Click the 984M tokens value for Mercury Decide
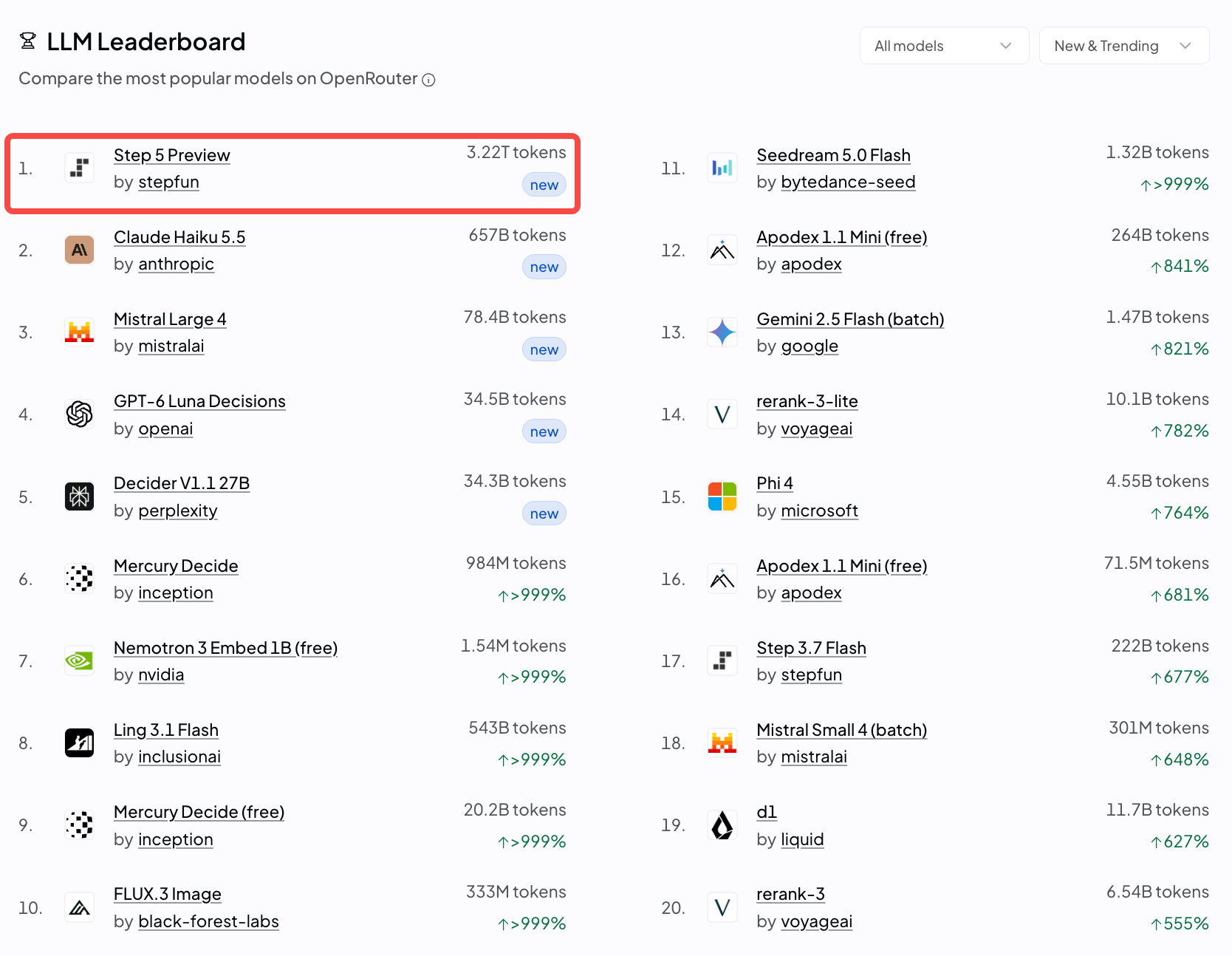1232x956 pixels. point(516,563)
